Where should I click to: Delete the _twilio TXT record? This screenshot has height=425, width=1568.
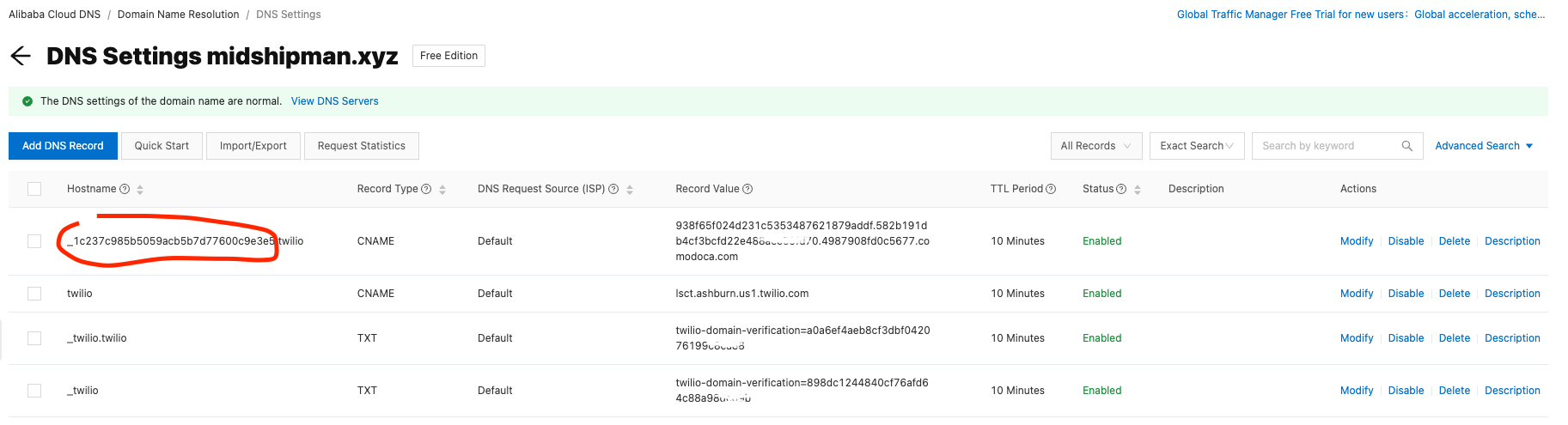coord(1454,391)
